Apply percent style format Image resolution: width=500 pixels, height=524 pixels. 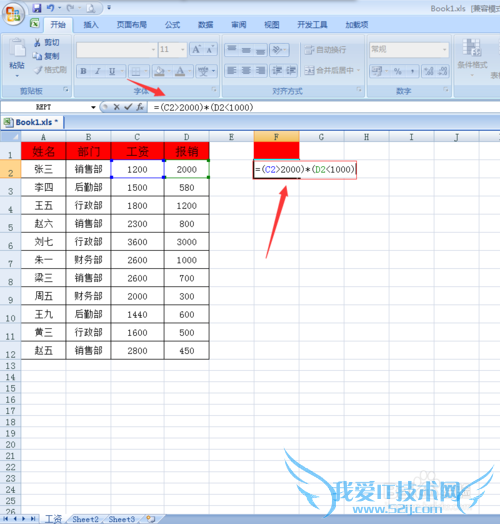click(397, 71)
